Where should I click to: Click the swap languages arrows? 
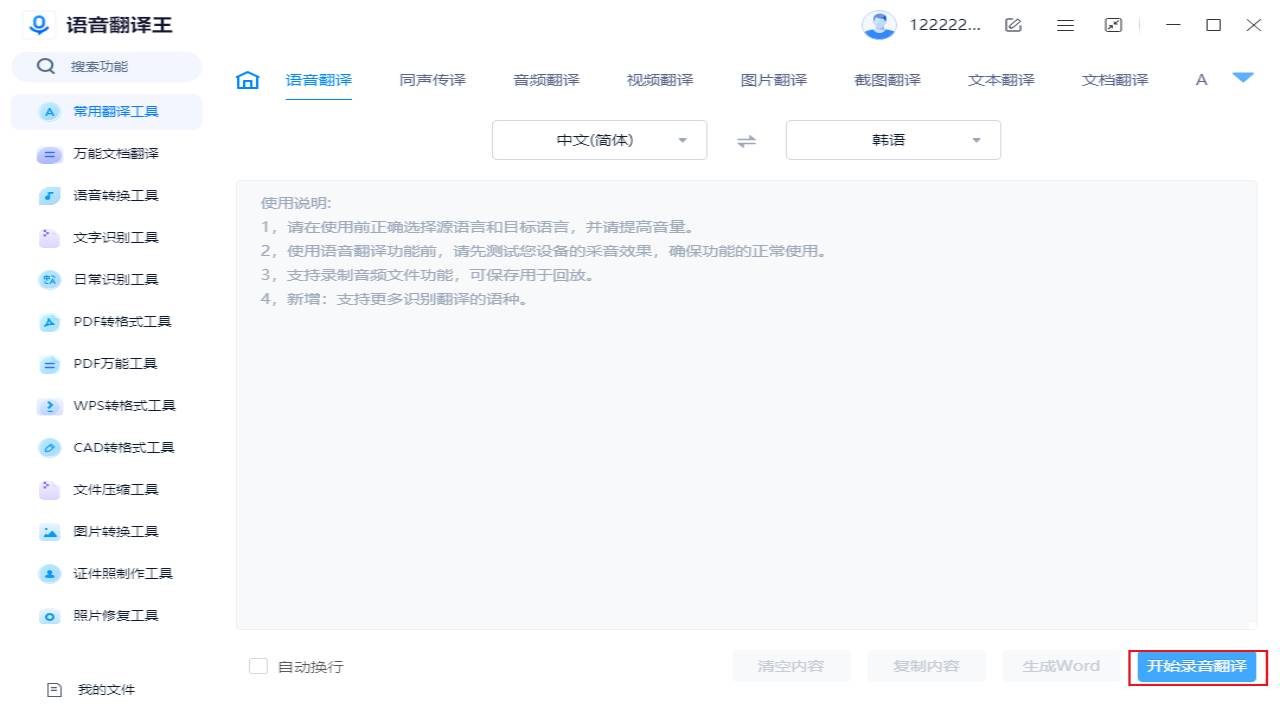(x=746, y=141)
